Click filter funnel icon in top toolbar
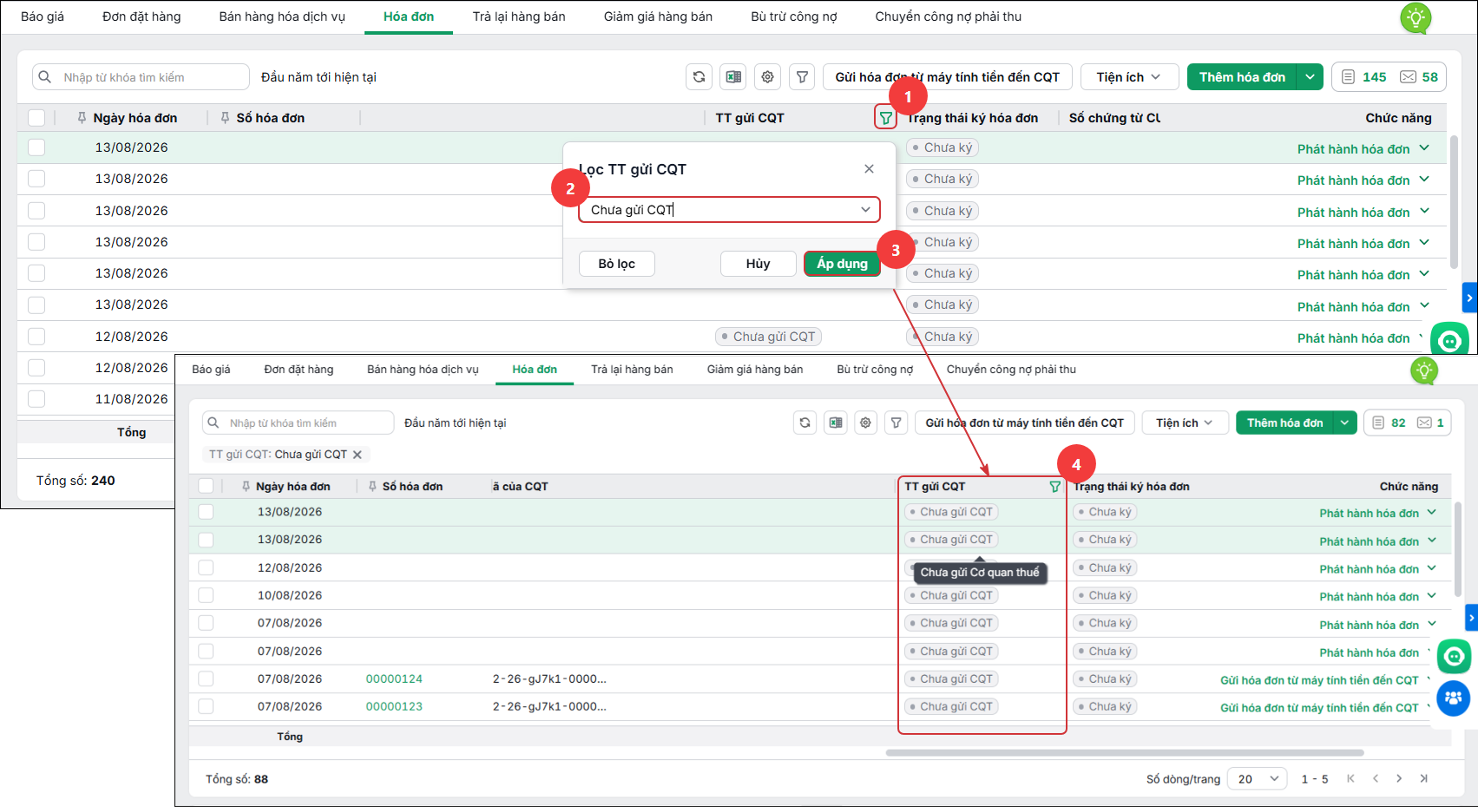The height and width of the screenshot is (812, 1478). click(803, 77)
